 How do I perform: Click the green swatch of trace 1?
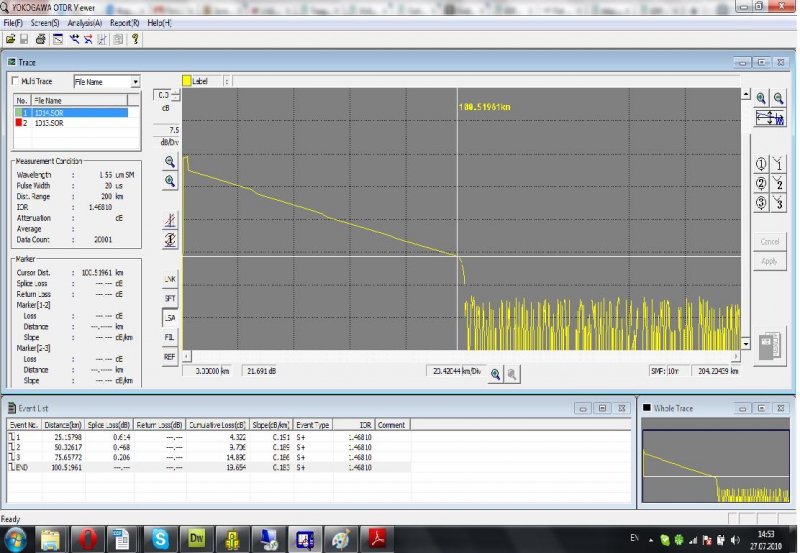(x=19, y=113)
